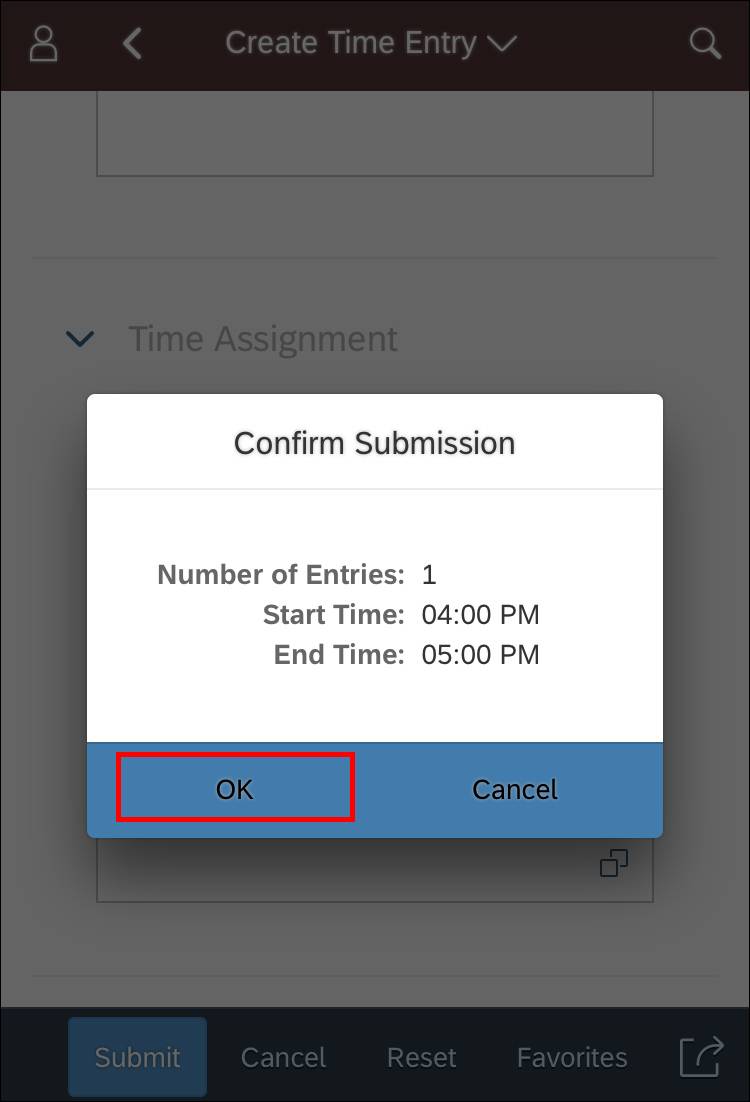Click the 04:00 PM start time value

(x=480, y=615)
